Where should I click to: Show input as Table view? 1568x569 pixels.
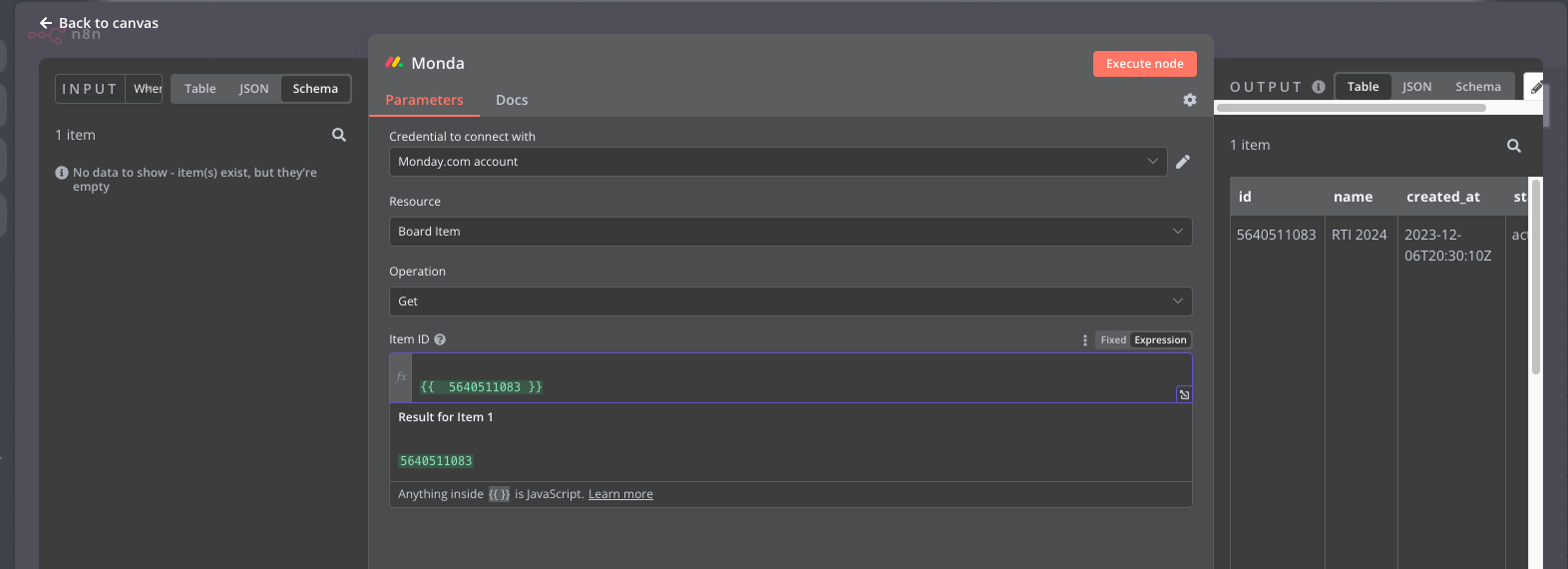tap(200, 89)
